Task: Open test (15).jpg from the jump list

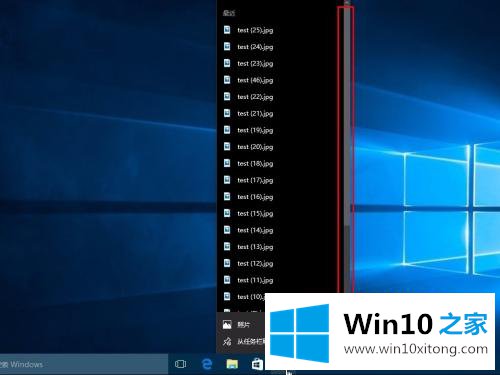Action: [x=280, y=214]
